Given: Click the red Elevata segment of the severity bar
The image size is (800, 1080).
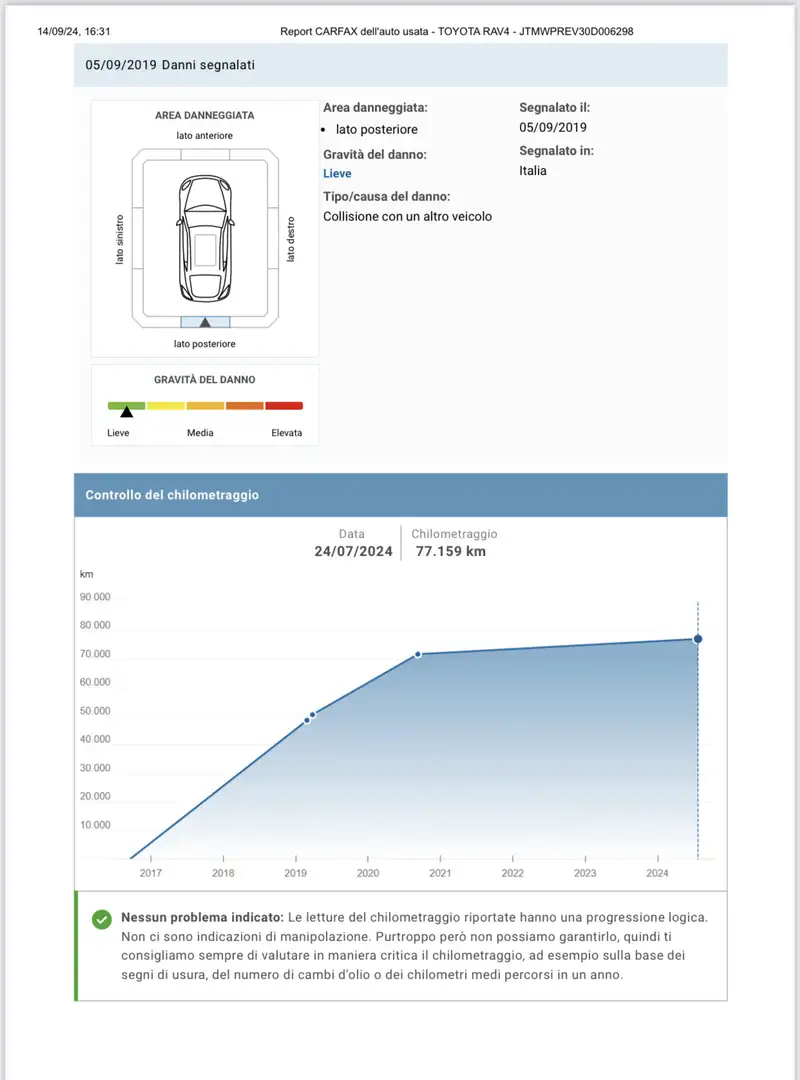Looking at the screenshot, I should click(284, 405).
